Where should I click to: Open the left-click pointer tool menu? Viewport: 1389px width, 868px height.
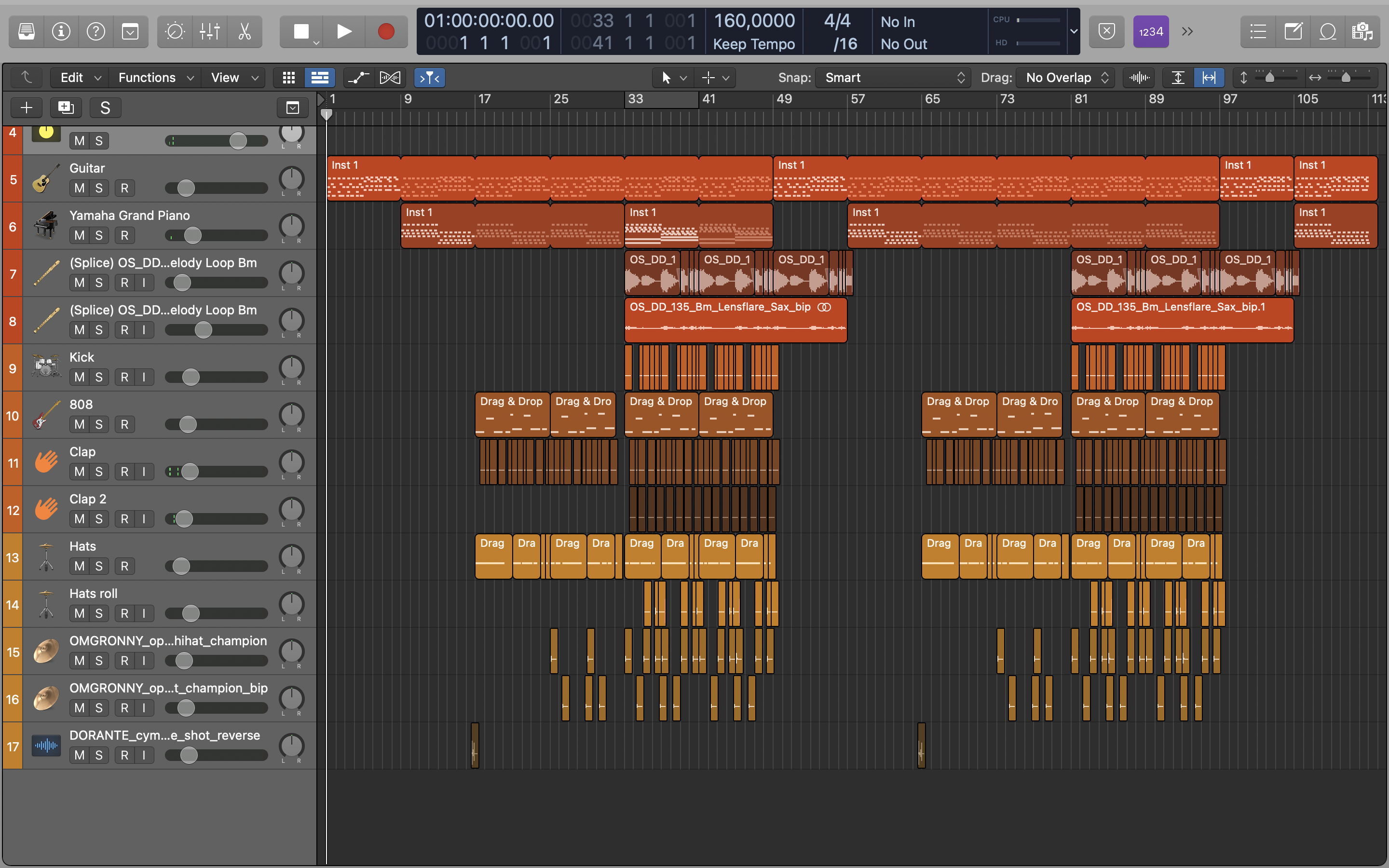click(673, 78)
